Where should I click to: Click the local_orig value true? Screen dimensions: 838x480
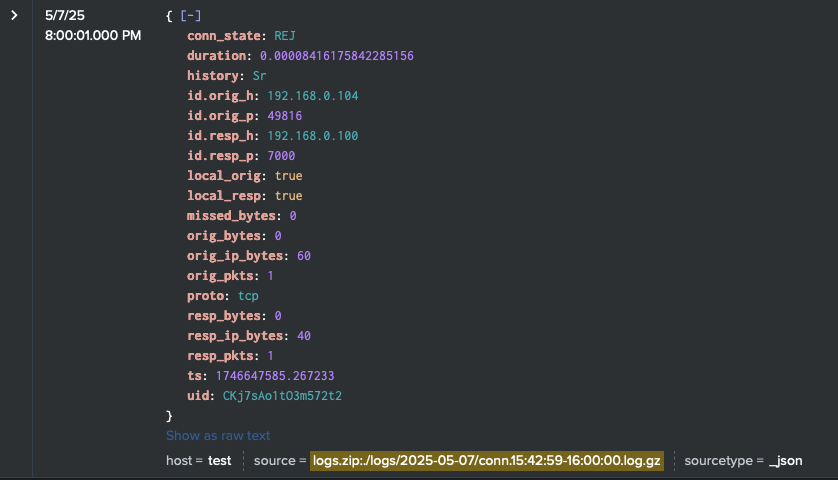tap(289, 176)
